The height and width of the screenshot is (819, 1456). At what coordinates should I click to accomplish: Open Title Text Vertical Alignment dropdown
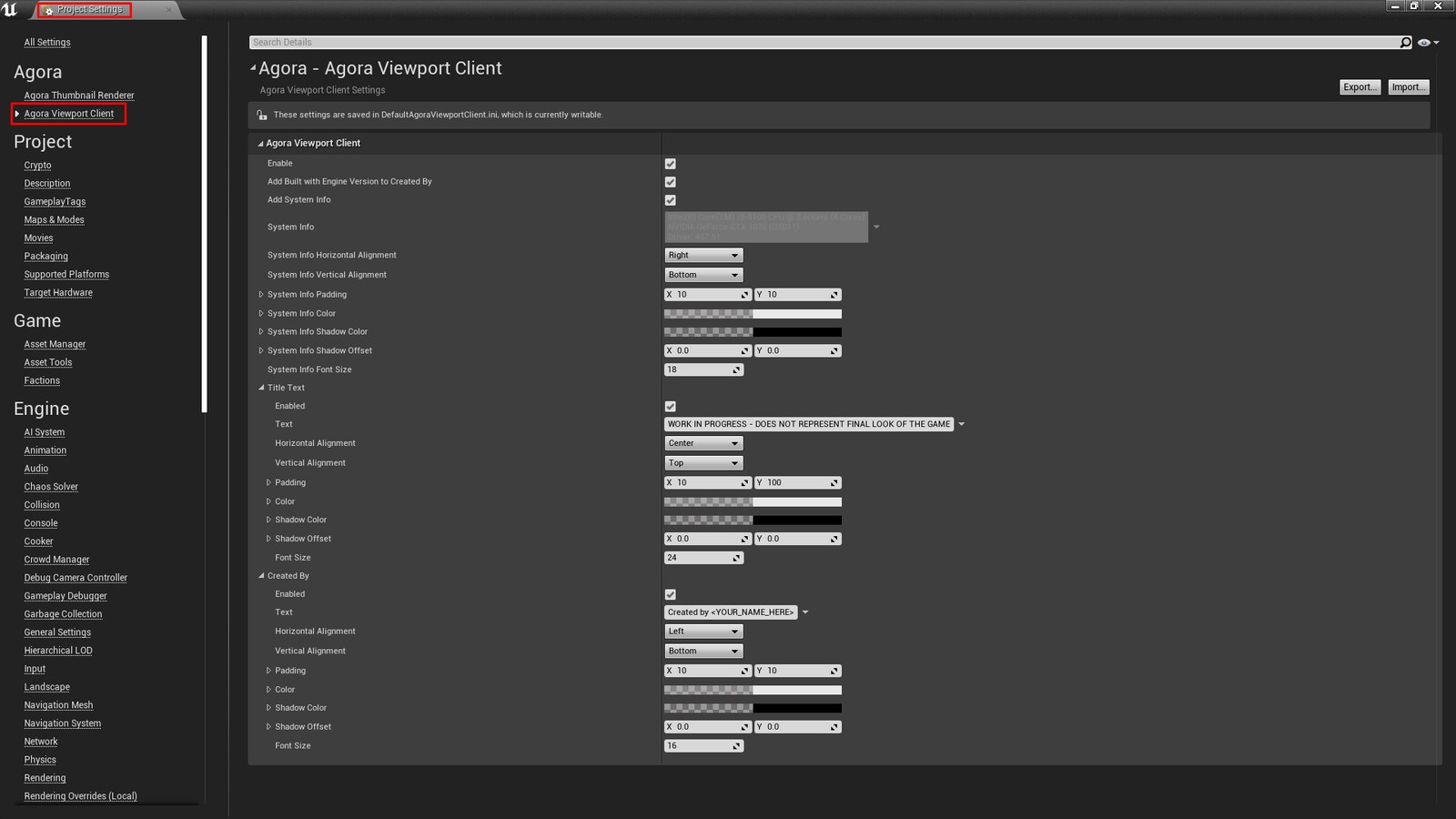pyautogui.click(x=703, y=463)
